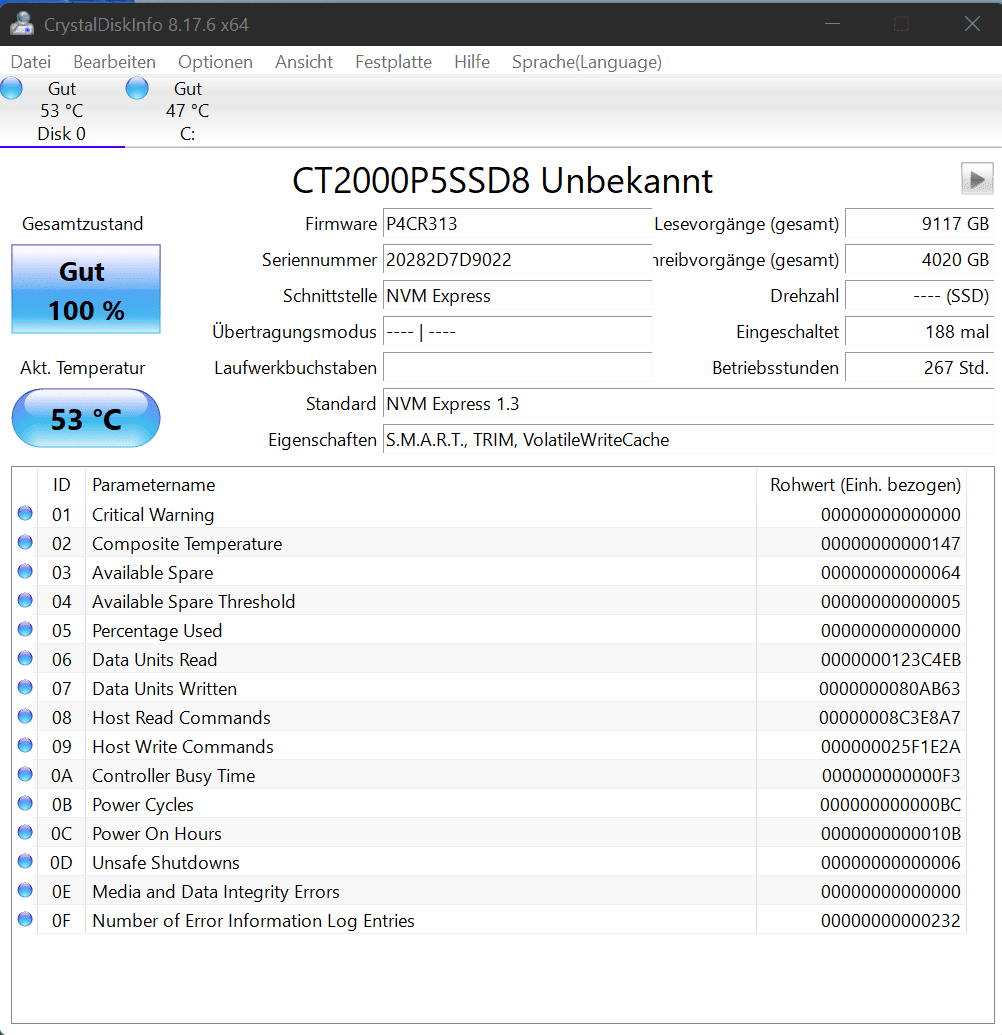Click status dot for Available Spare row
The image size is (1002, 1035).
coord(25,571)
